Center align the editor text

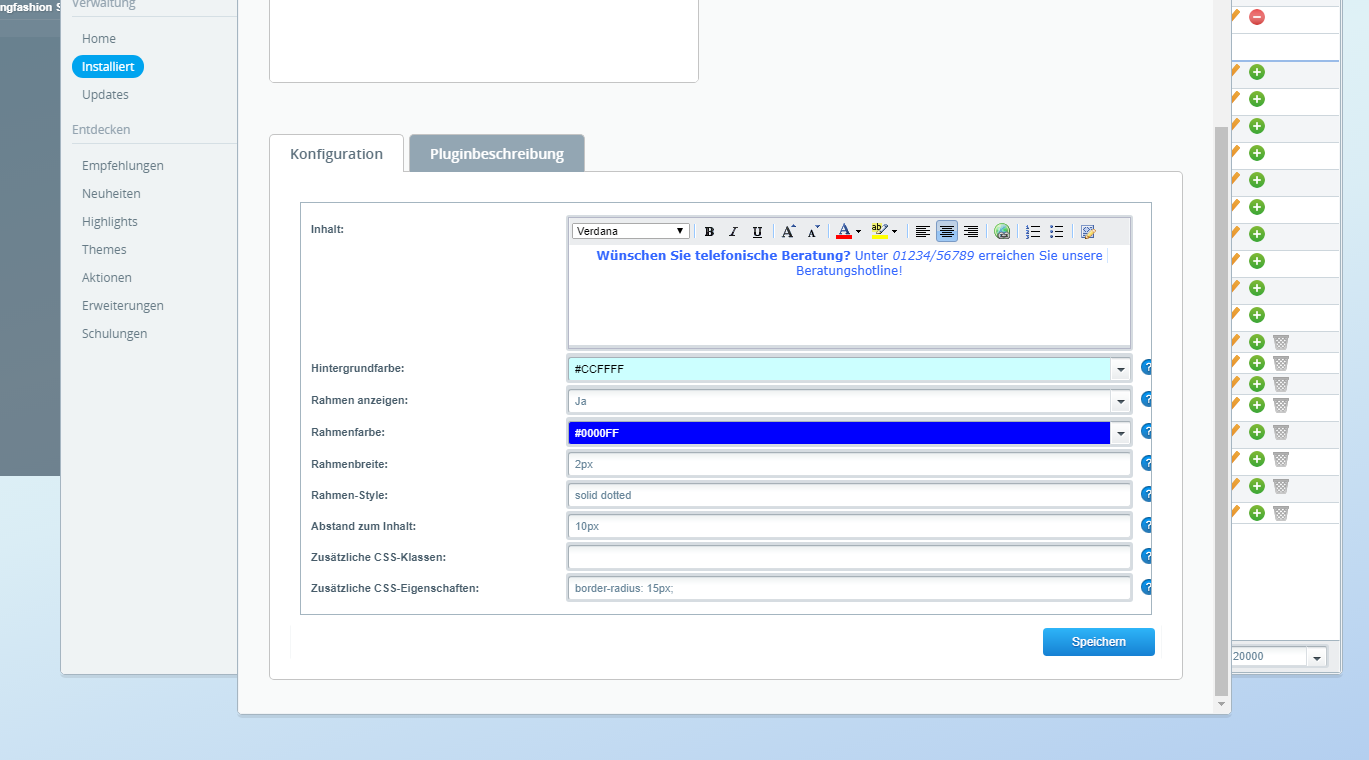tap(947, 232)
